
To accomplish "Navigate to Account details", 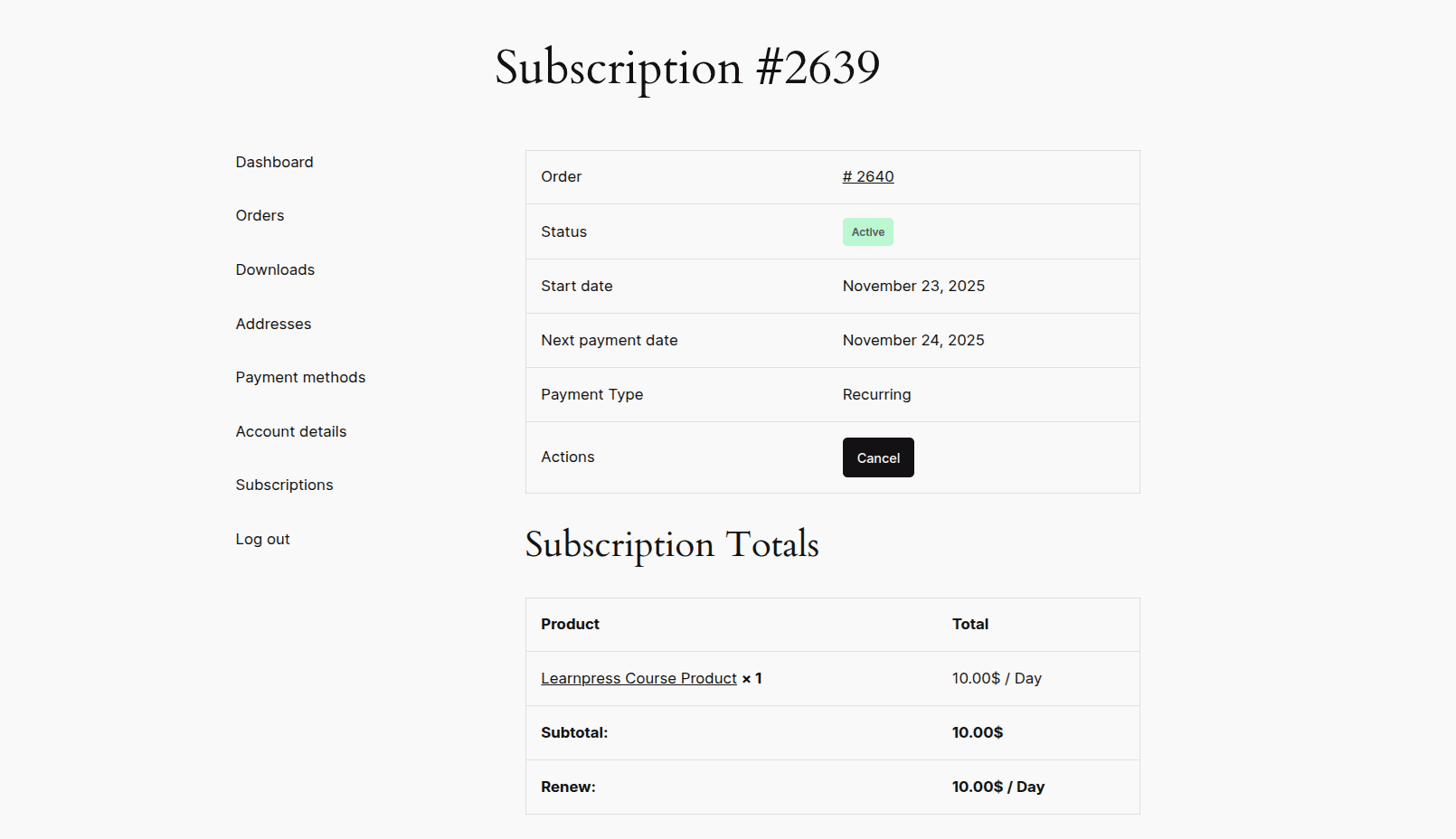I will 291,431.
